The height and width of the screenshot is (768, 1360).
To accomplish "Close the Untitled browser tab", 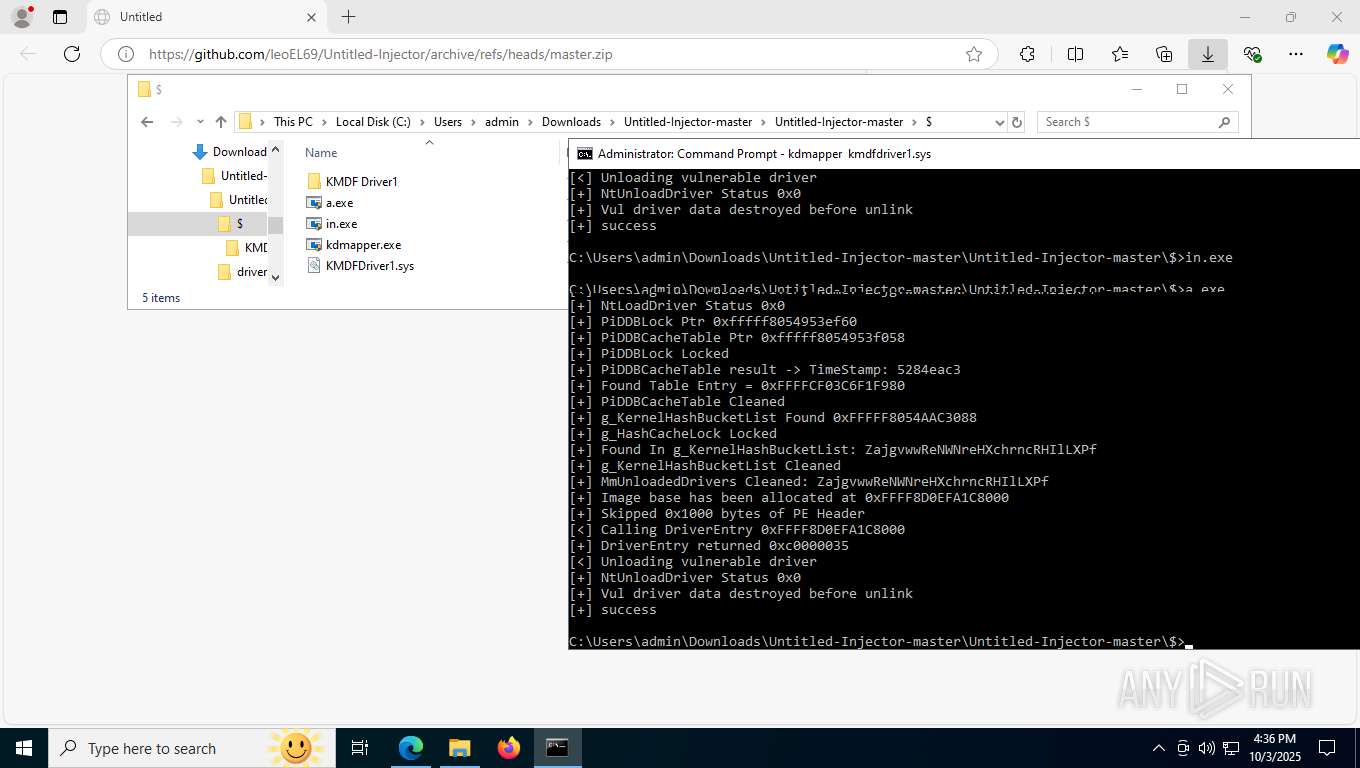I will pyautogui.click(x=311, y=17).
